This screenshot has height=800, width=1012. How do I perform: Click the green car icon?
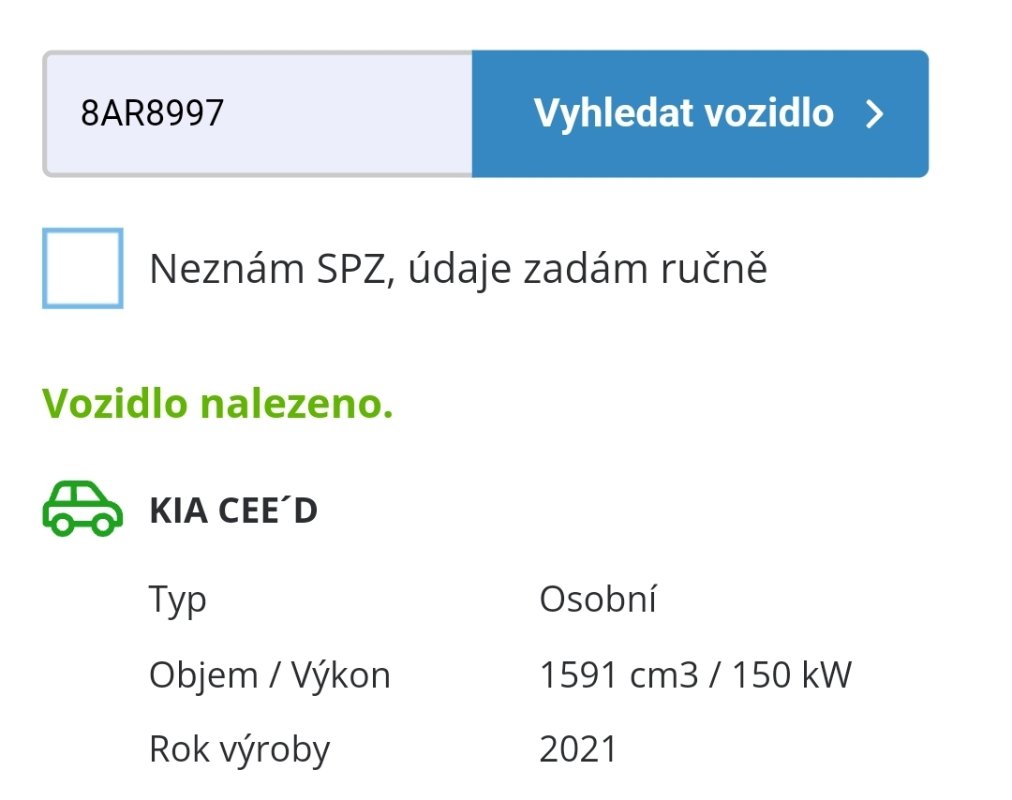coord(83,508)
